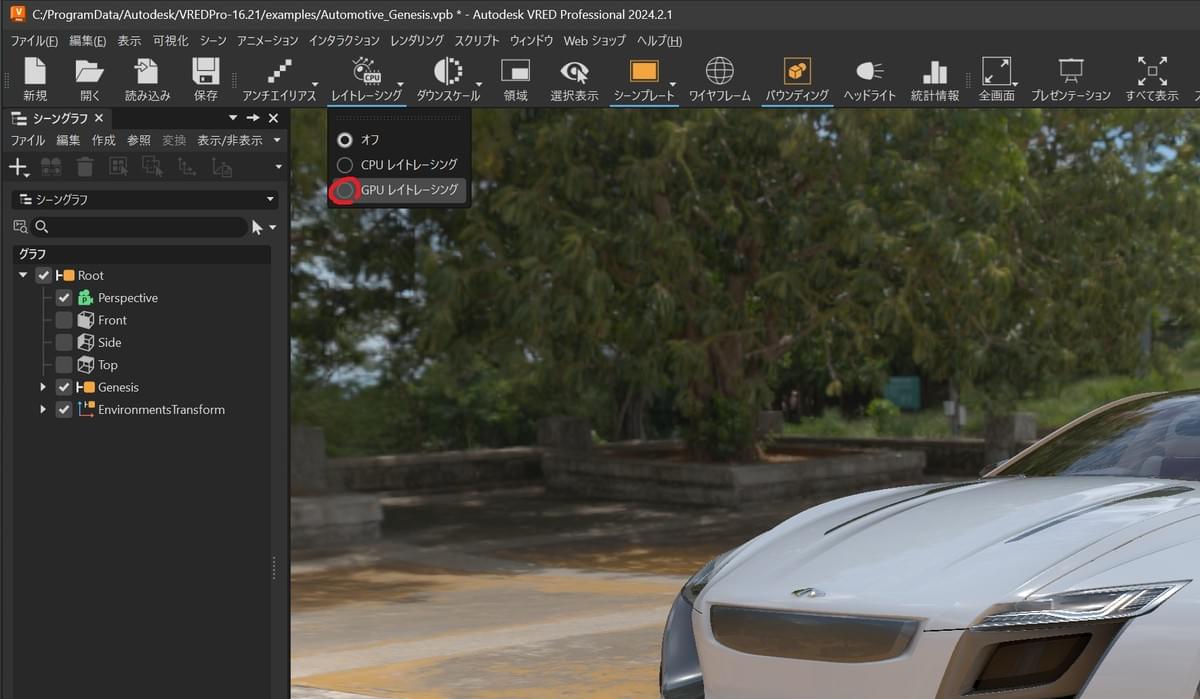Click 作成 in scene graph panel menu
The width and height of the screenshot is (1200, 699).
tap(103, 141)
